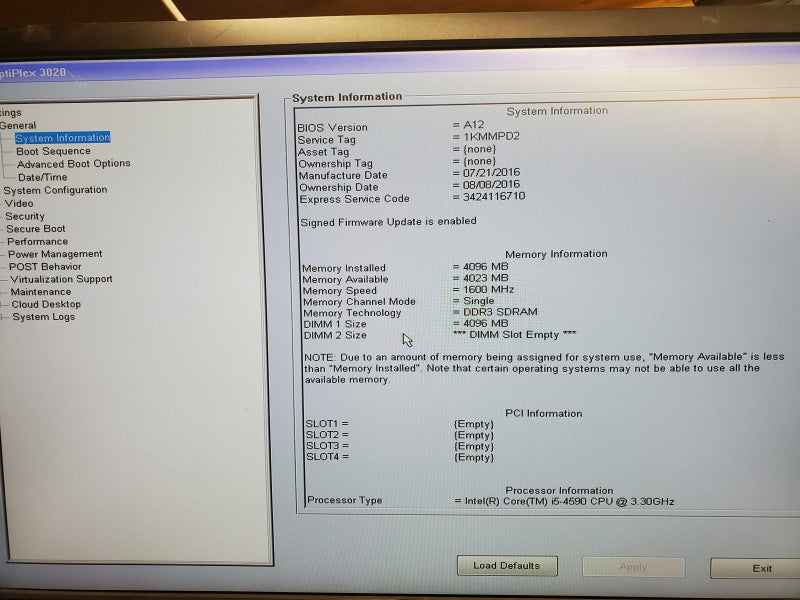Collapse the General category
Image resolution: width=800 pixels, height=600 pixels.
pyautogui.click(x=18, y=126)
